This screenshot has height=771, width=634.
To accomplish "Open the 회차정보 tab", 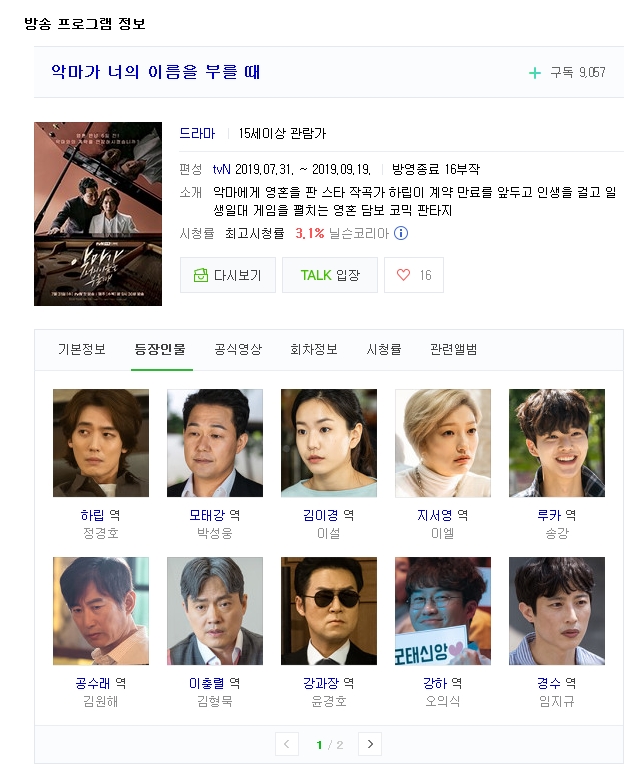I will [x=314, y=350].
